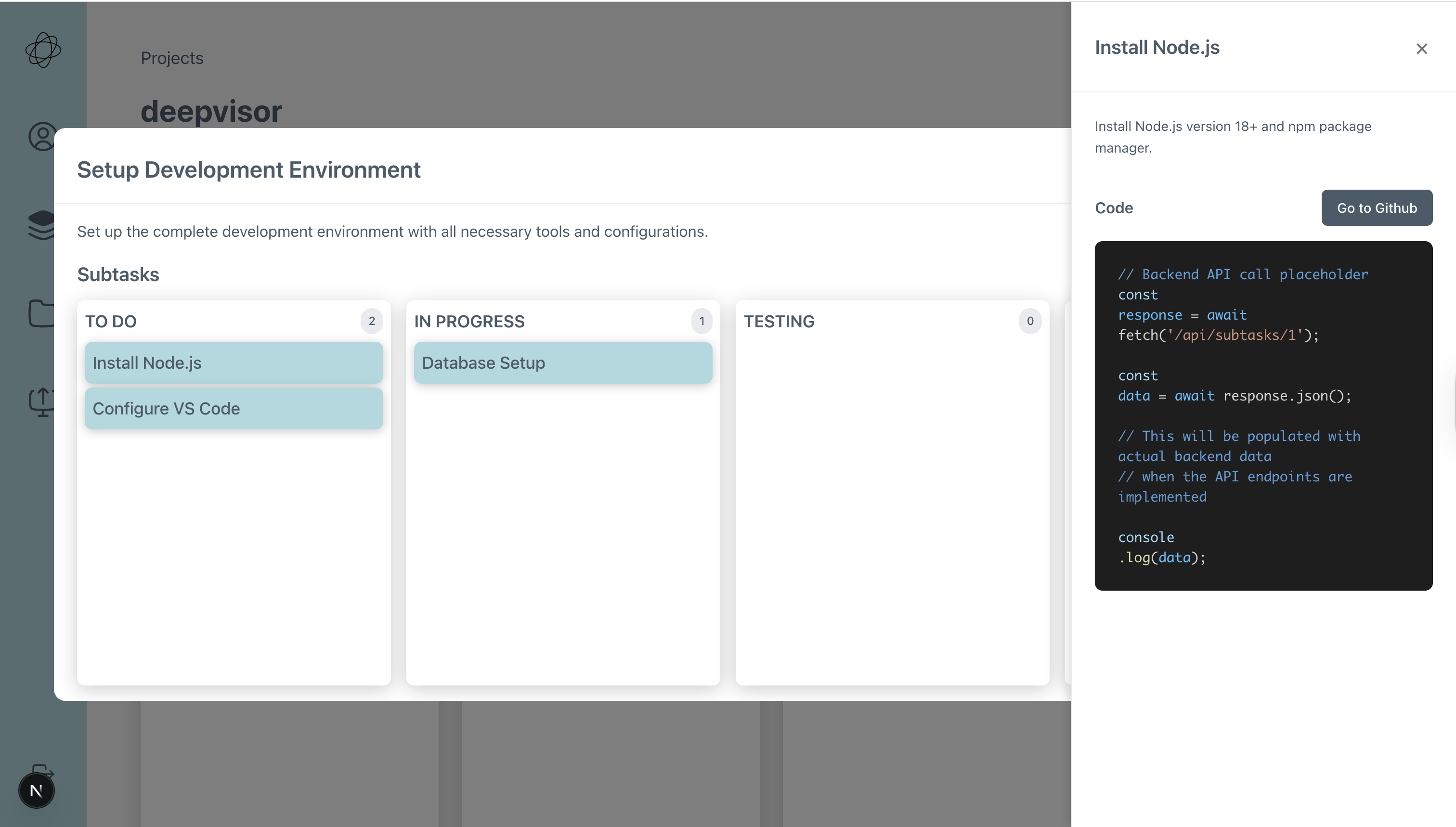Viewport: 1456px width, 827px height.
Task: Open the Database Setup subtask card
Action: pos(562,362)
